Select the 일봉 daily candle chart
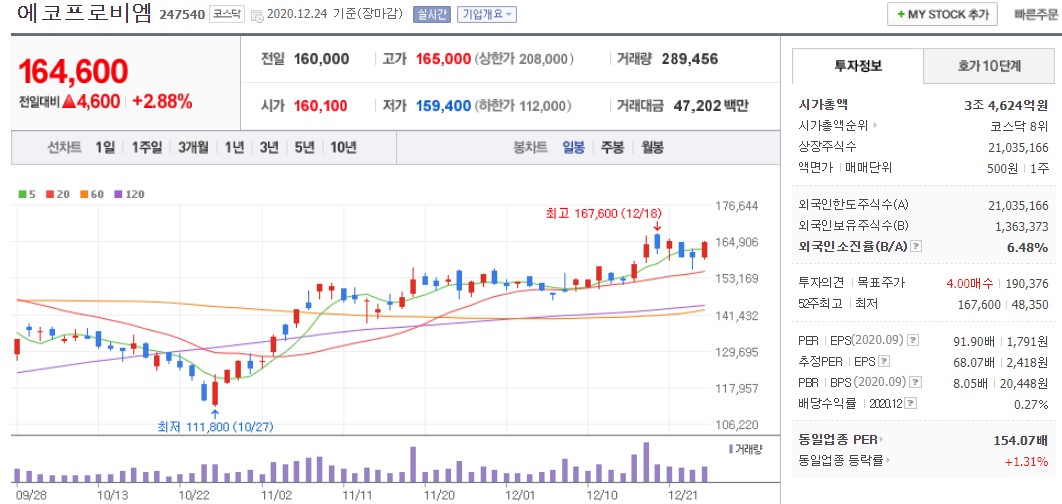This screenshot has height=504, width=1062. point(573,147)
